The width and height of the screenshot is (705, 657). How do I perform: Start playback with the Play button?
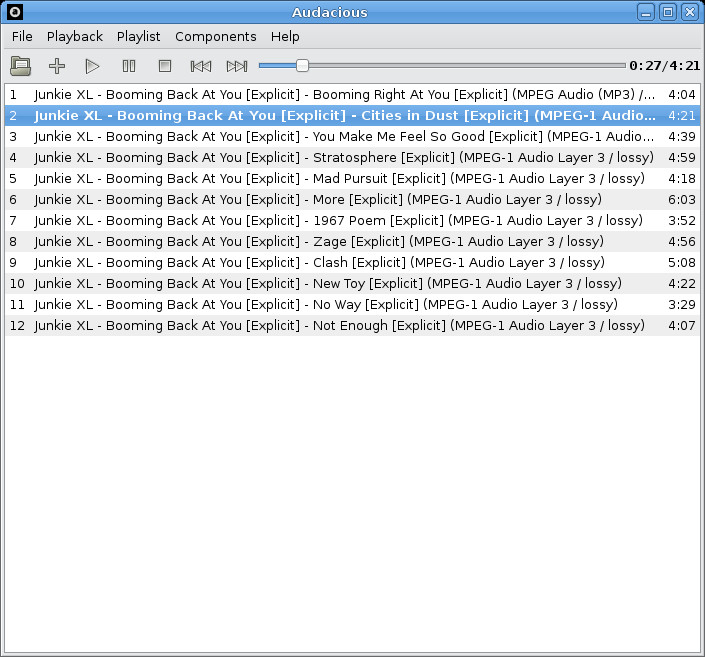coord(92,66)
